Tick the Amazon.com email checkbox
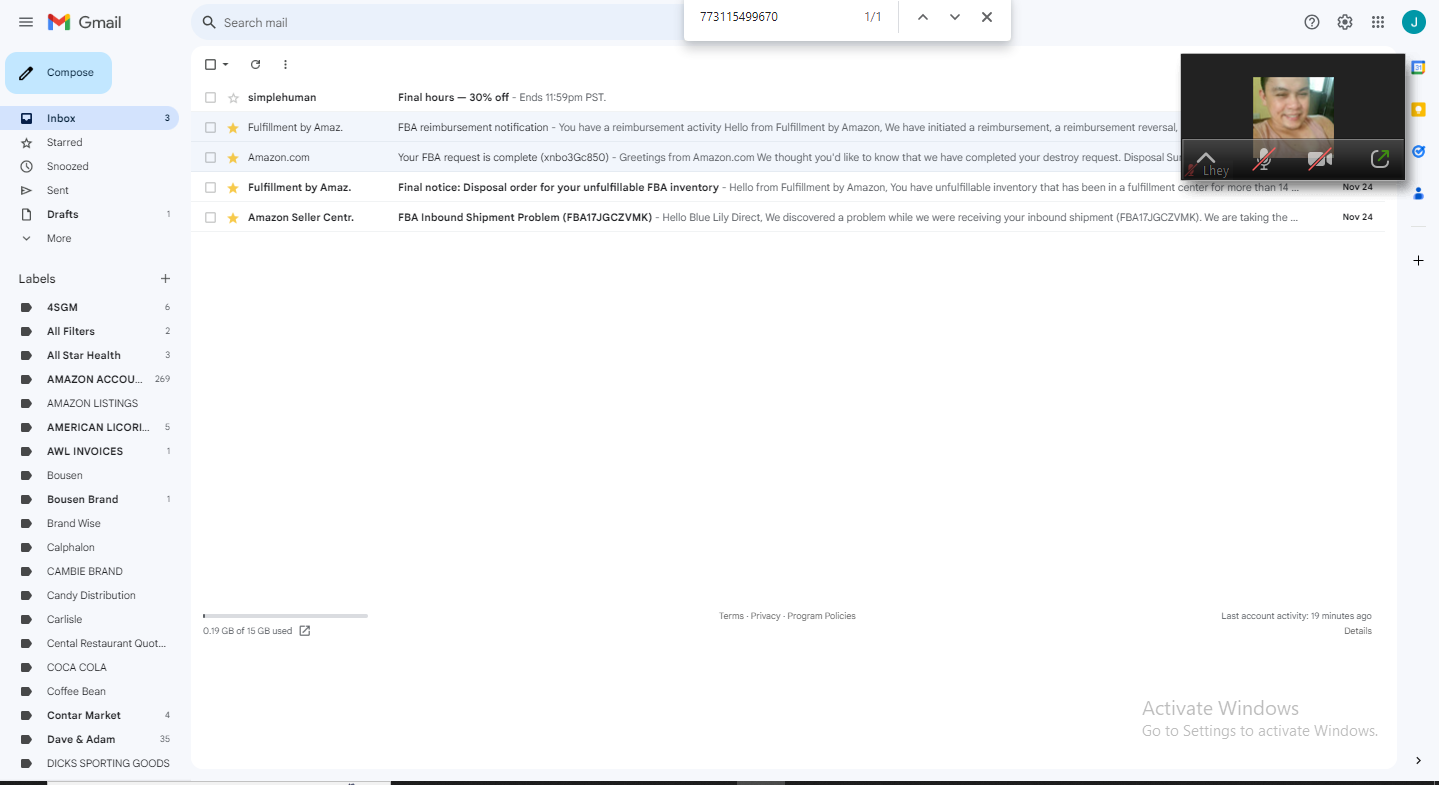 click(x=210, y=157)
